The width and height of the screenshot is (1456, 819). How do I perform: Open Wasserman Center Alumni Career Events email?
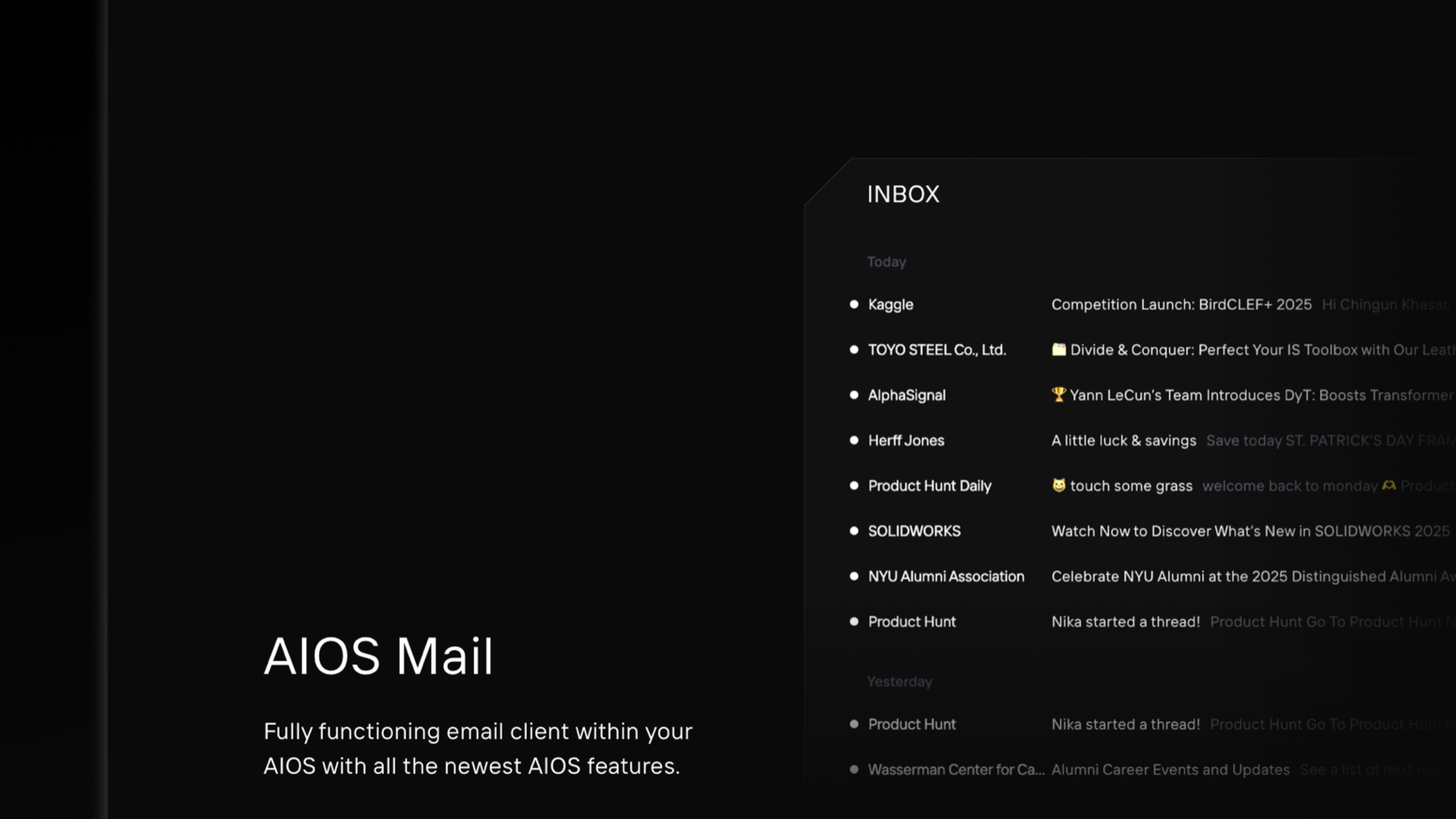point(1170,770)
